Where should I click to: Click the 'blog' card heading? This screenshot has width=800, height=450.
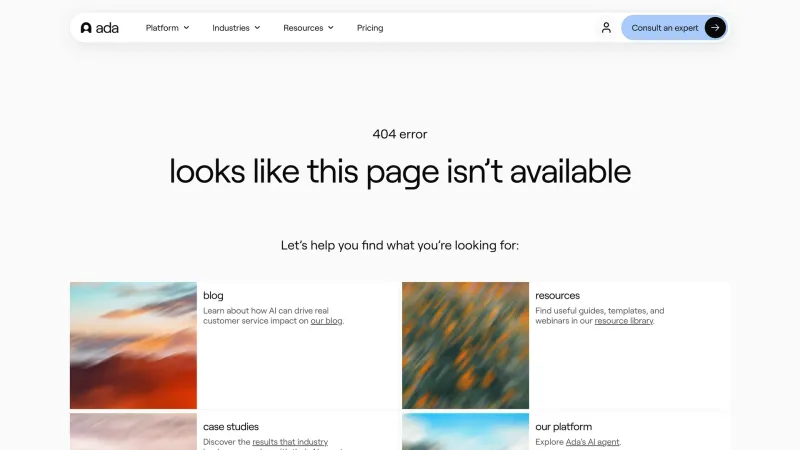213,295
